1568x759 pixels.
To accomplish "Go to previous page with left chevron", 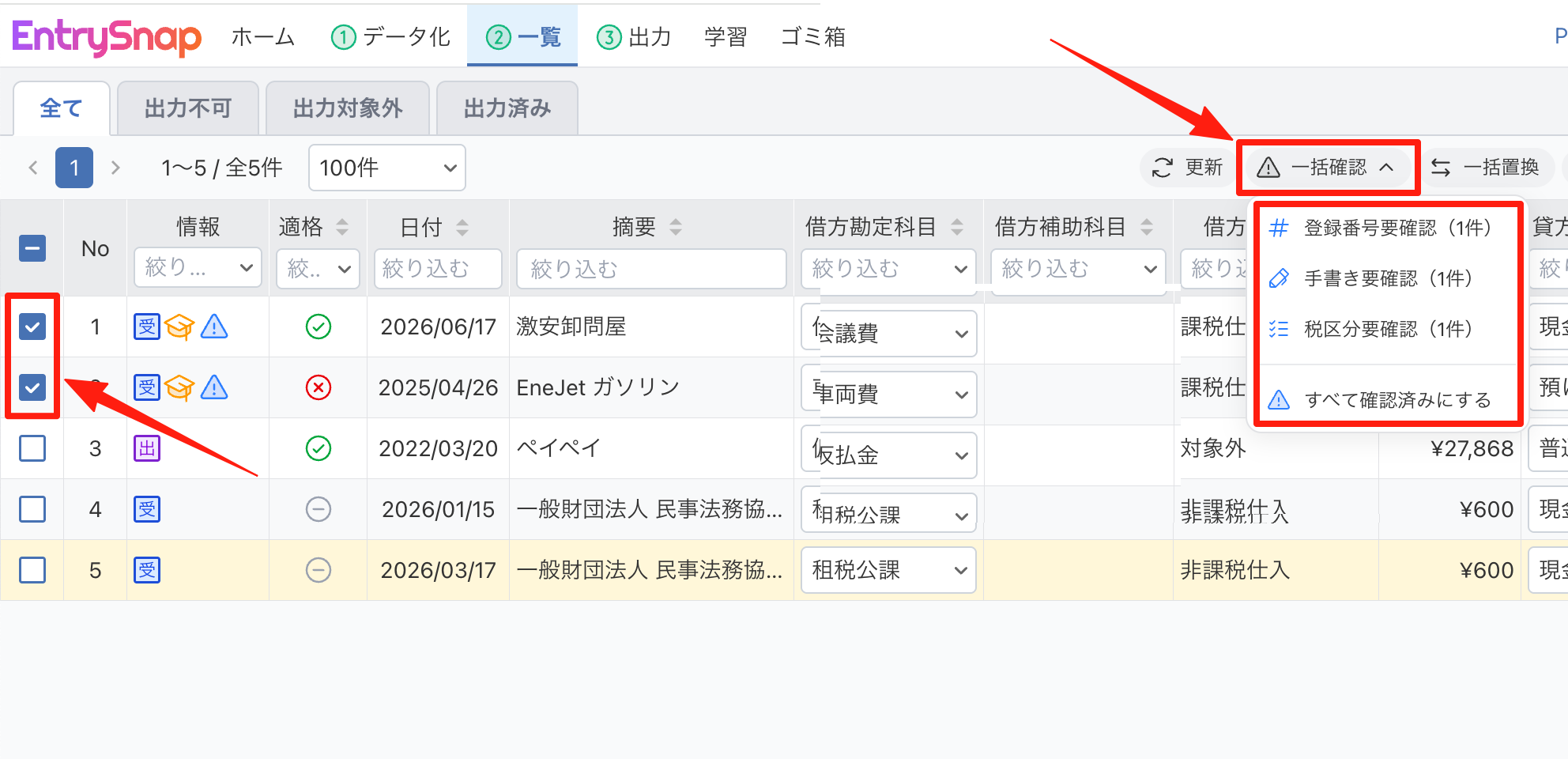I will click(33, 168).
